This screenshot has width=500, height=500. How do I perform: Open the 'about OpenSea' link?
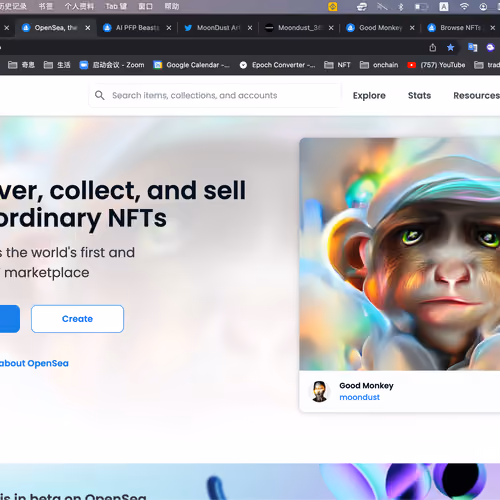click(x=34, y=363)
